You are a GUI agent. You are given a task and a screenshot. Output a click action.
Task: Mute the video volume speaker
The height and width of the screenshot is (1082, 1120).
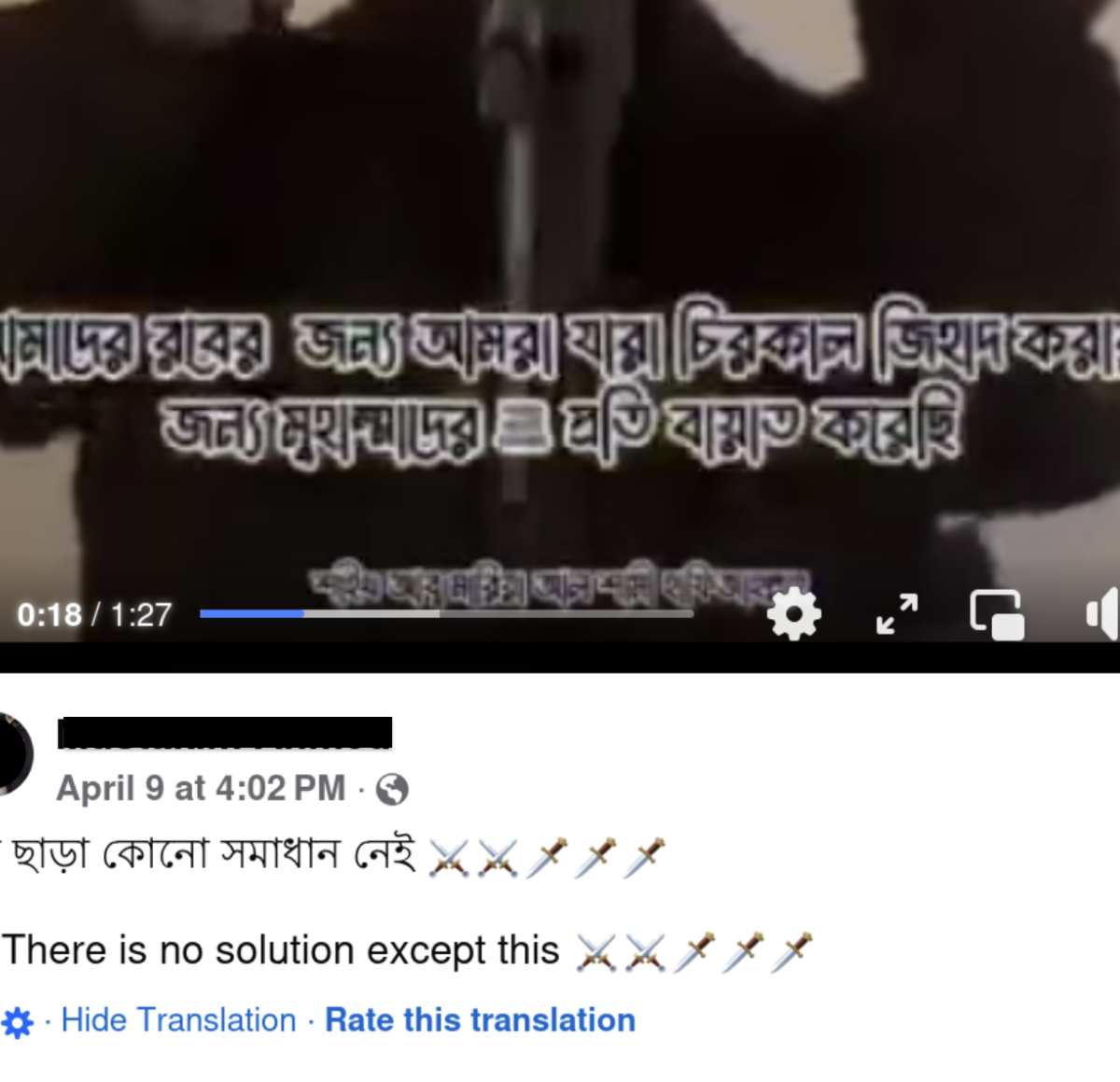(1103, 614)
